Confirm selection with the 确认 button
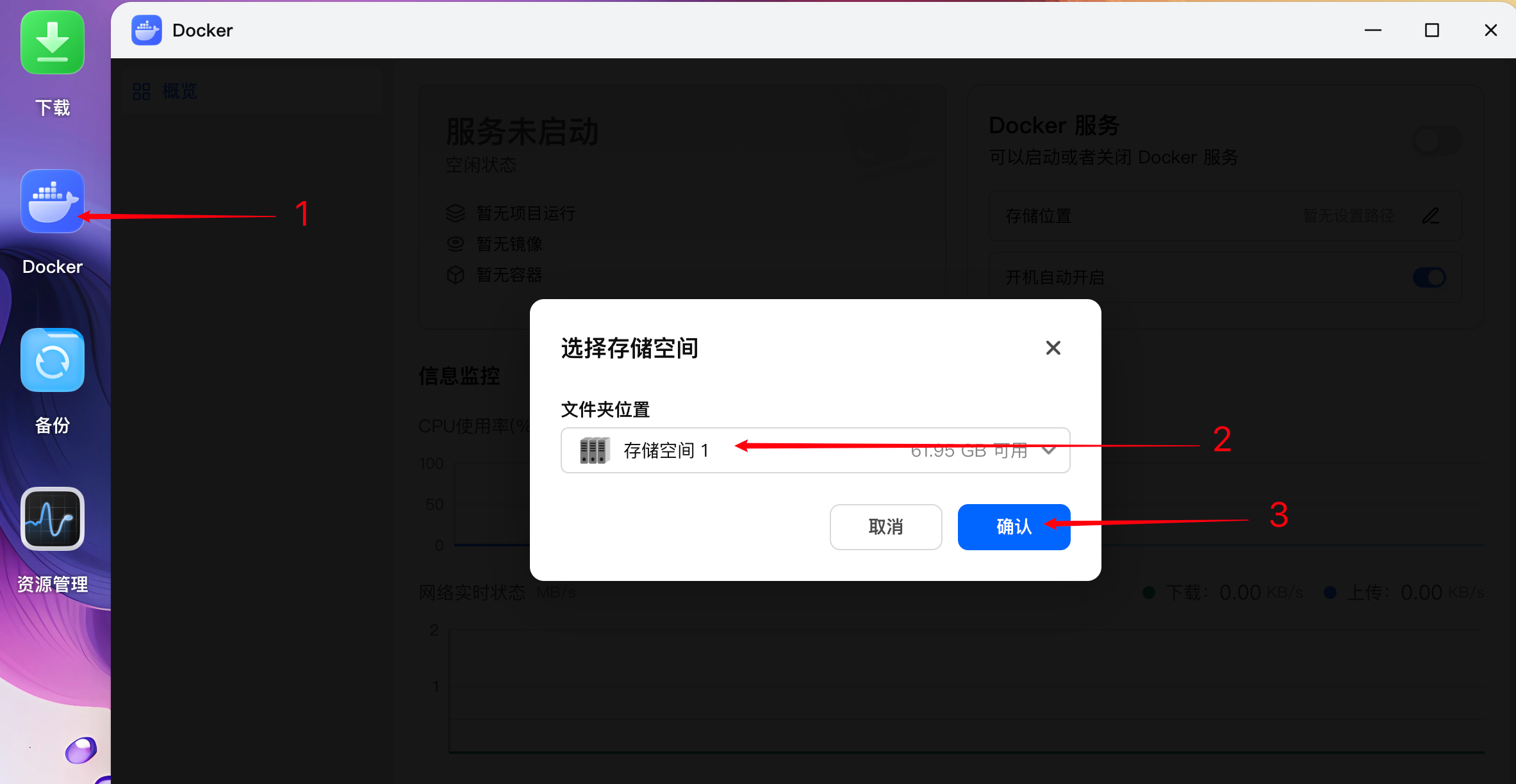This screenshot has height=784, width=1516. 1014,527
